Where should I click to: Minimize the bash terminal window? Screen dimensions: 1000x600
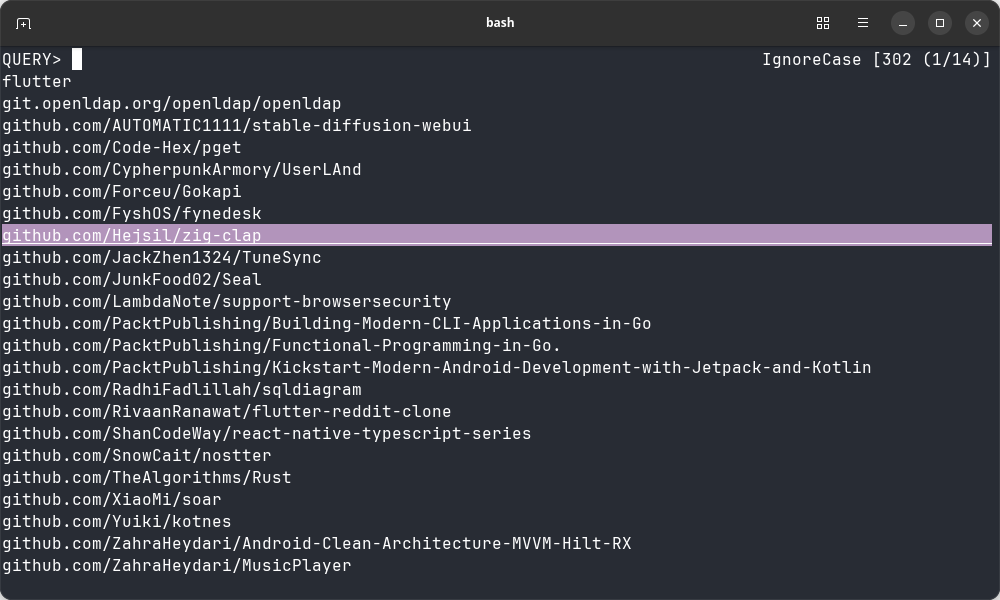(902, 23)
